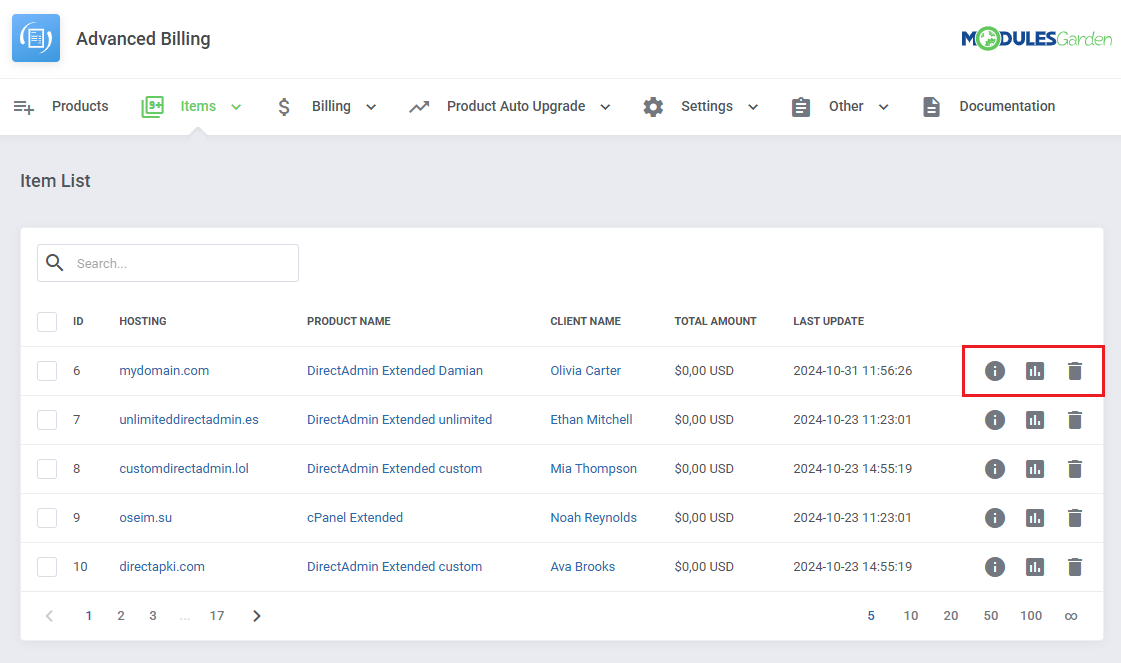The image size is (1121, 663).
Task: Show info for directapki.com item
Action: click(x=994, y=566)
